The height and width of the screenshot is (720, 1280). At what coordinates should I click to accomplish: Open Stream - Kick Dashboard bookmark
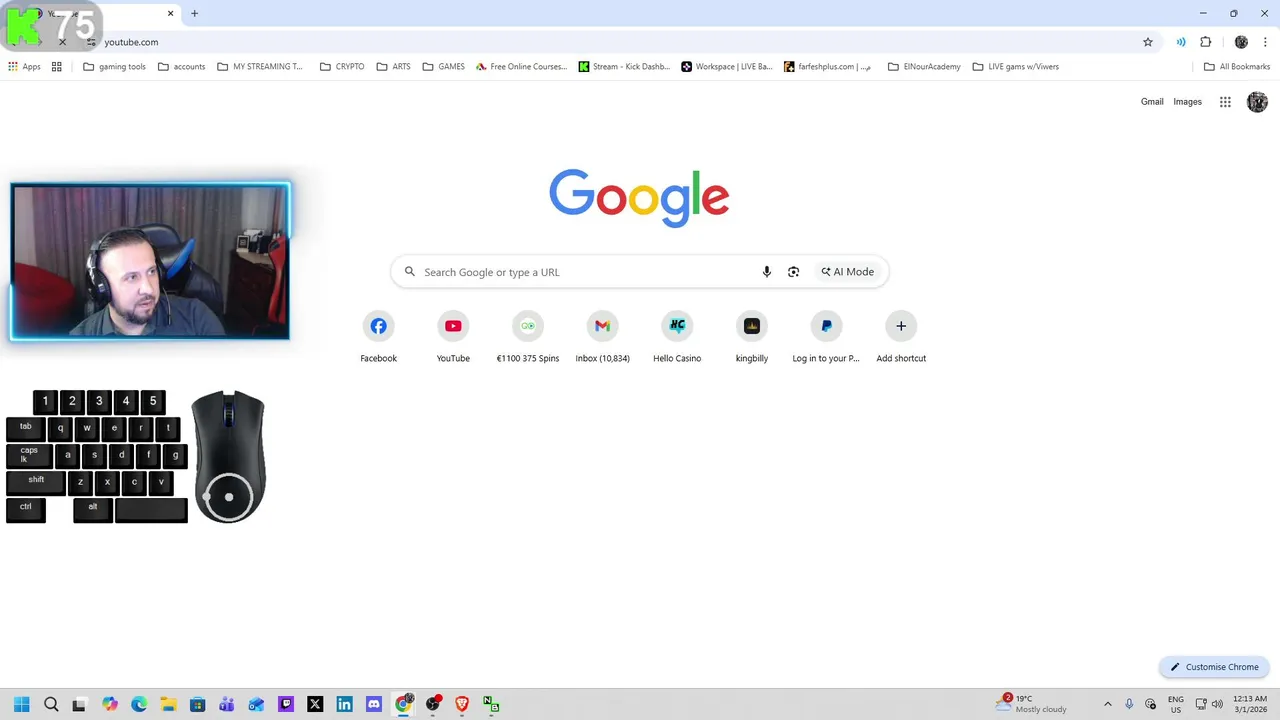point(625,67)
